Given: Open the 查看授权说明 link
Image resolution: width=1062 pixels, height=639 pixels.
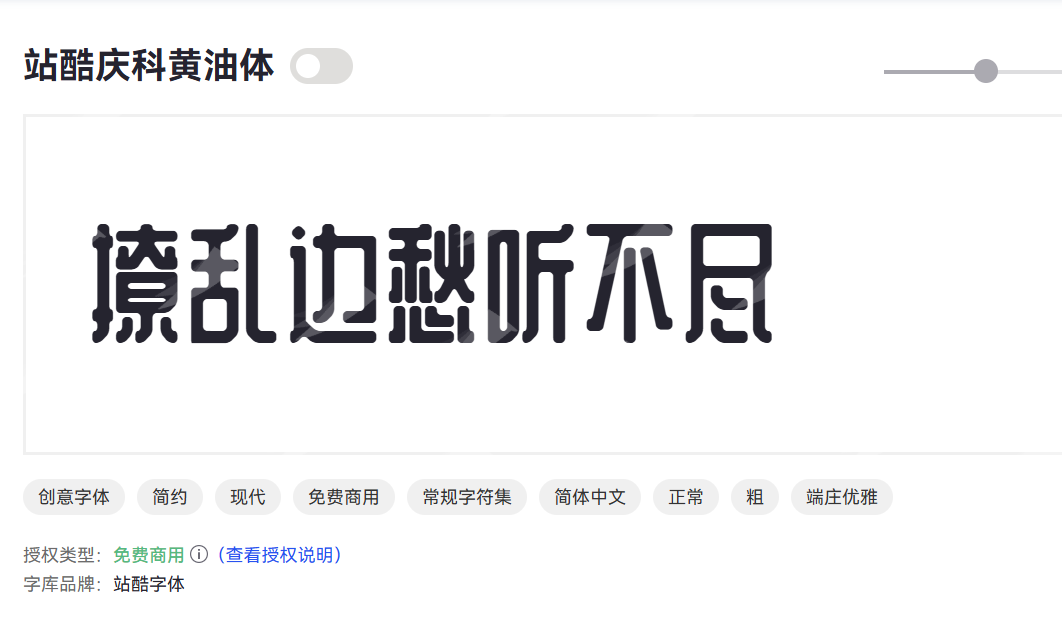Looking at the screenshot, I should click(280, 555).
